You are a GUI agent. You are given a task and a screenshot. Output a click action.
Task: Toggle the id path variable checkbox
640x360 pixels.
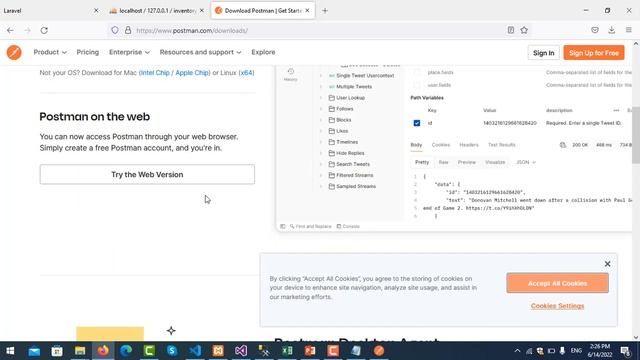click(417, 123)
